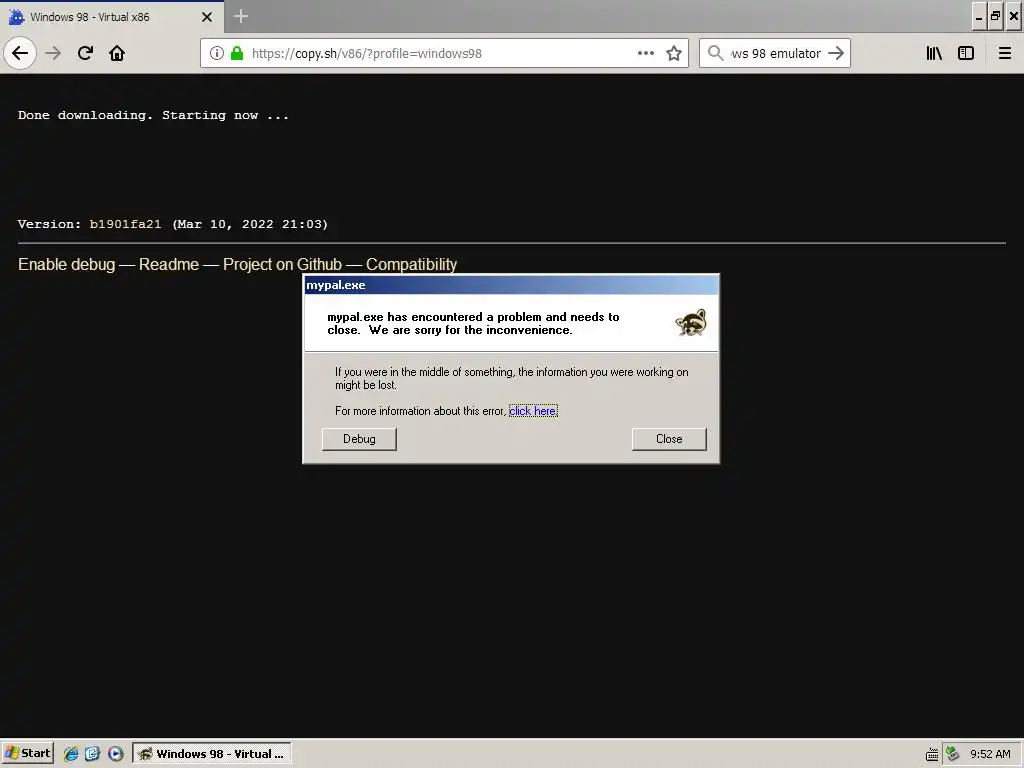Submit search with the arrow button
The image size is (1024, 768).
tap(836, 53)
